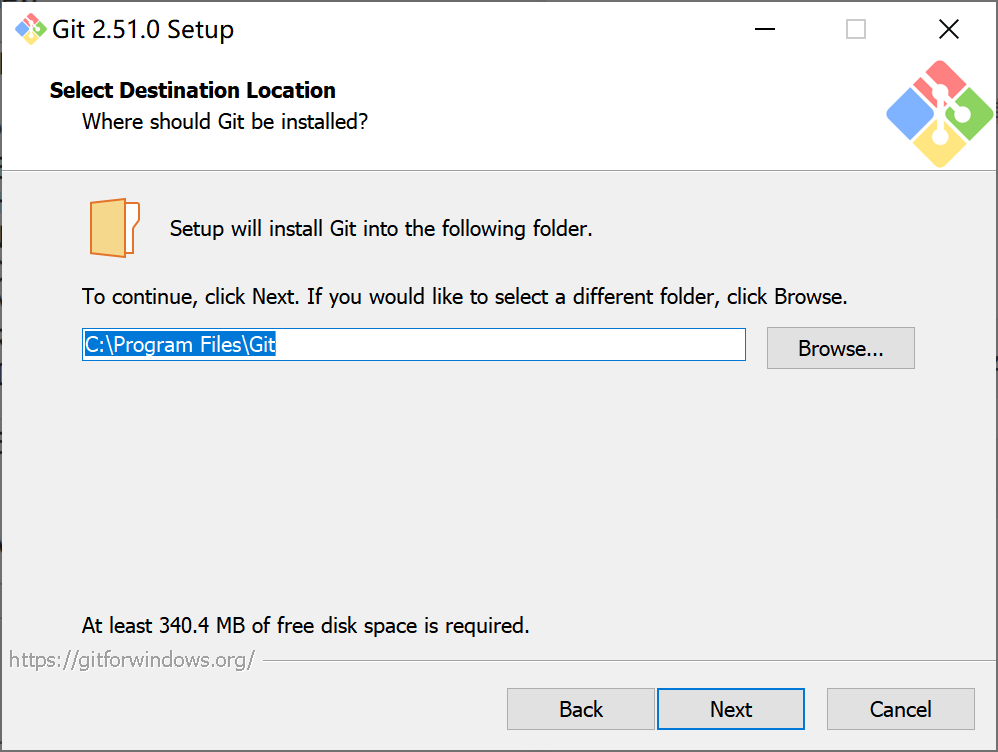The image size is (998, 752).
Task: Click the maximize box in the title bar
Action: [855, 30]
